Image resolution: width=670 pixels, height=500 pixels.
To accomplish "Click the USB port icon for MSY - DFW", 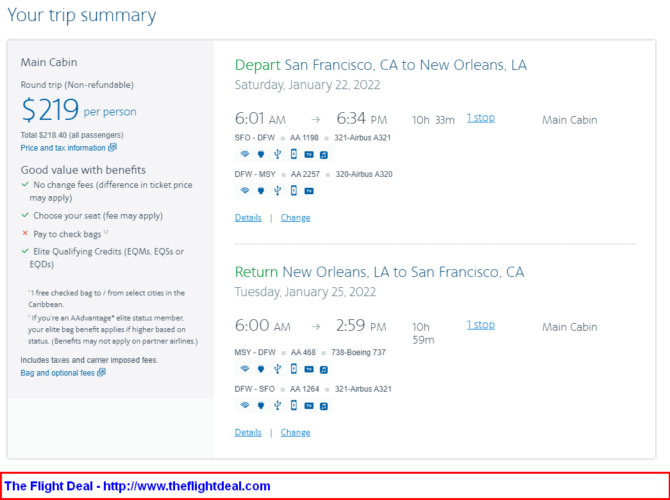I will click(x=277, y=369).
